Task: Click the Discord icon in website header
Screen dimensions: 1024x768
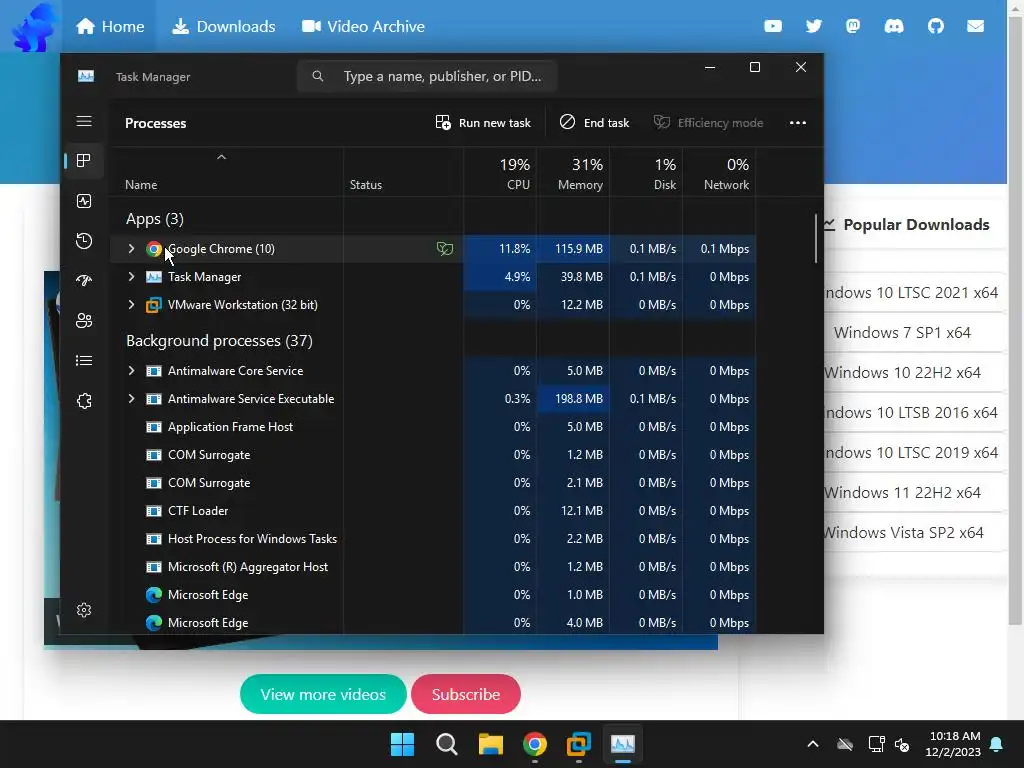Action: [893, 26]
